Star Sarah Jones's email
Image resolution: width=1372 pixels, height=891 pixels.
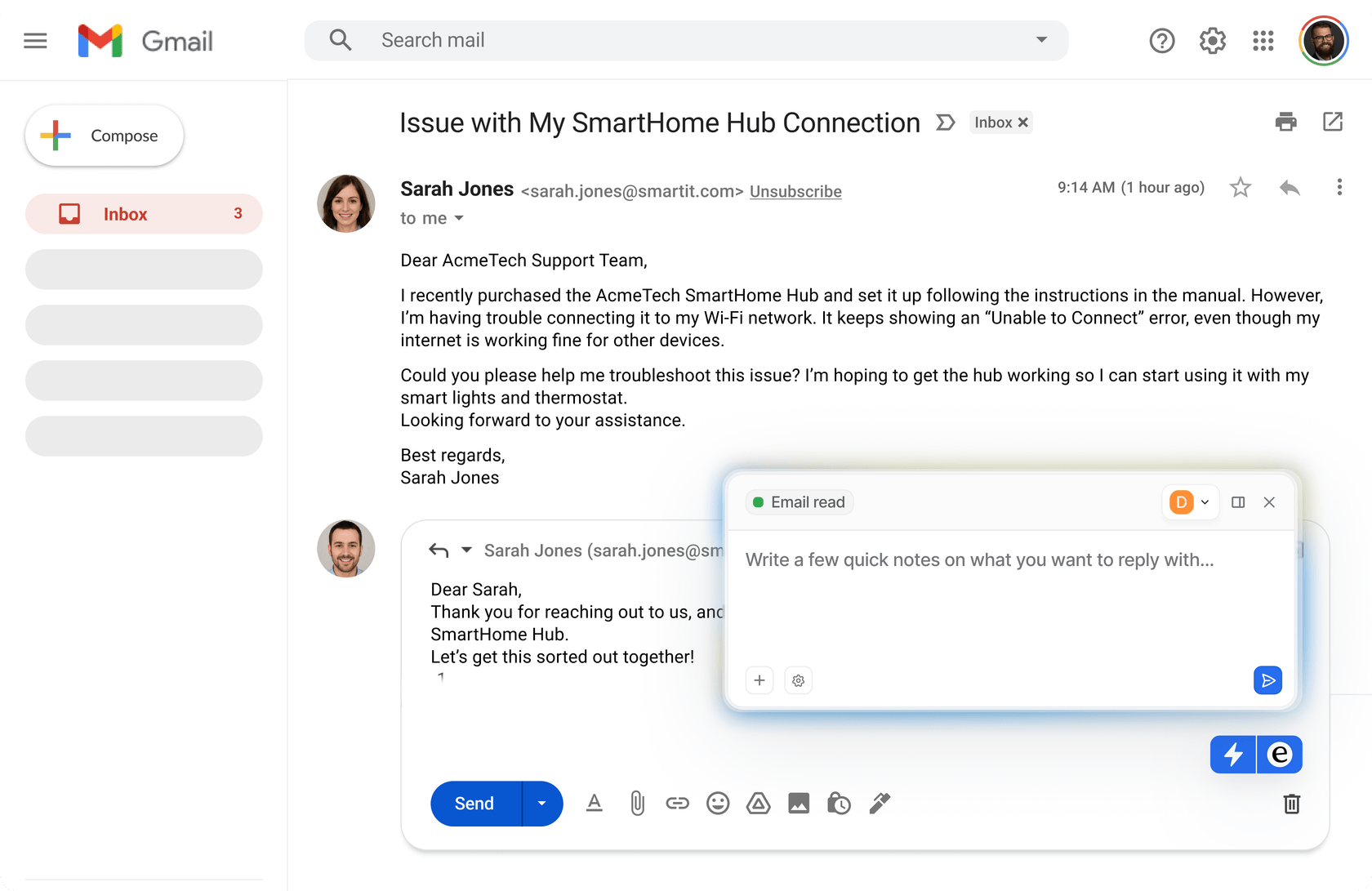[x=1240, y=188]
